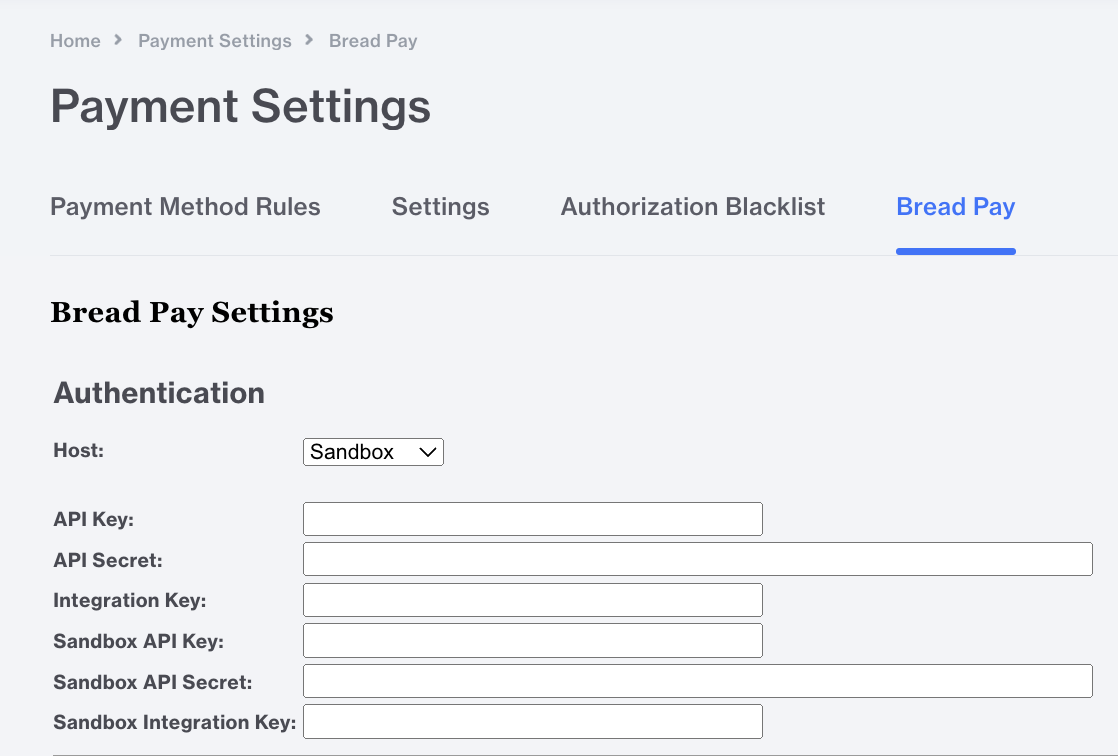Click the Sandbox API Key input

coord(532,640)
